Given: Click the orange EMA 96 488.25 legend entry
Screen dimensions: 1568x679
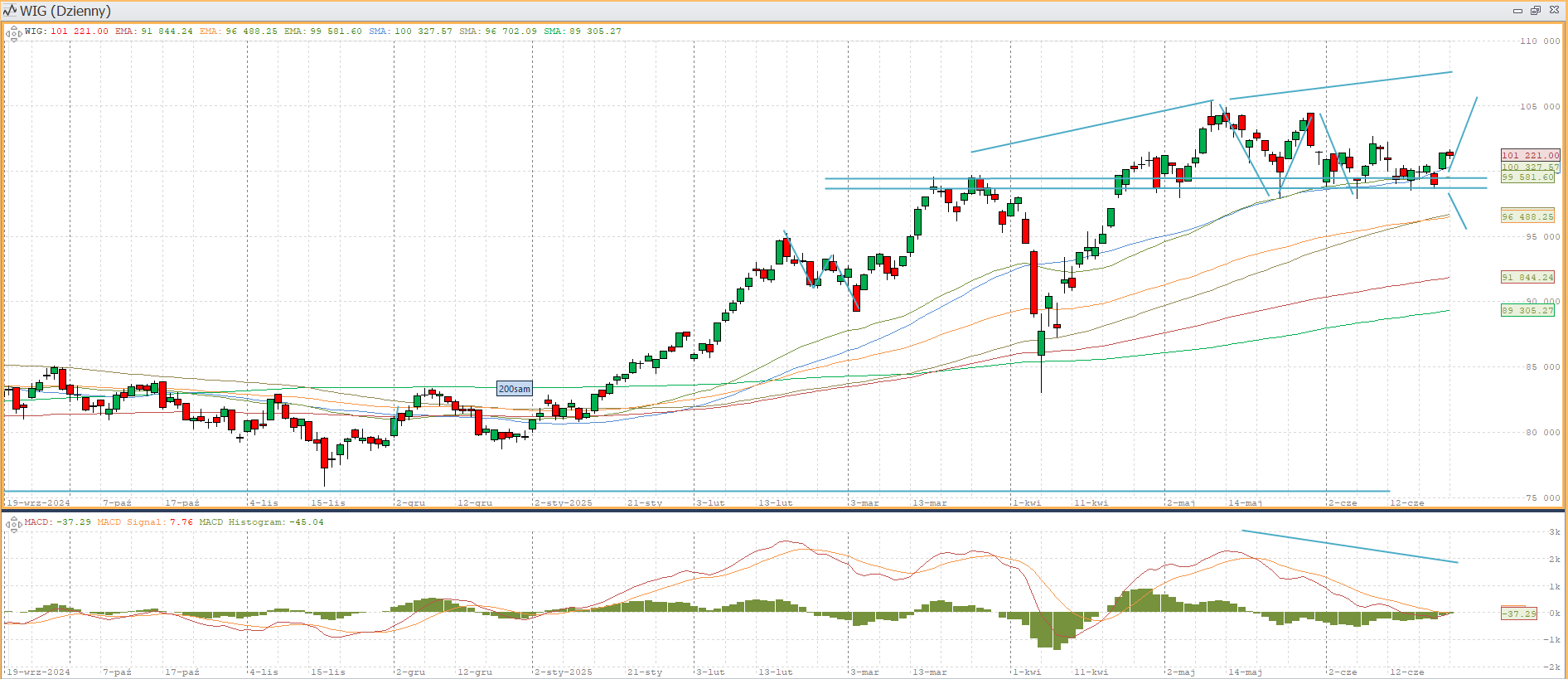Looking at the screenshot, I should 238,32.
